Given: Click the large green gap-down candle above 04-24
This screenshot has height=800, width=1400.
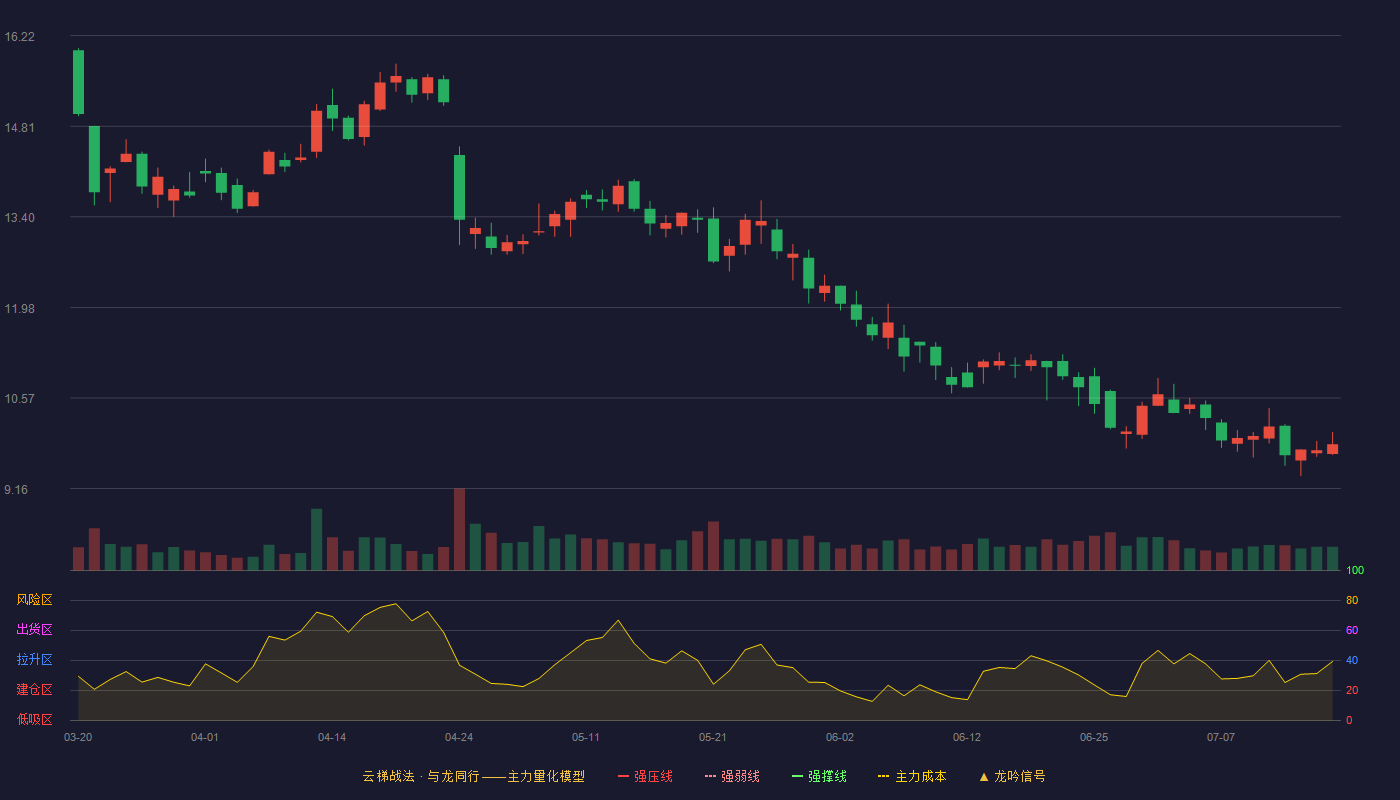Looking at the screenshot, I should [459, 187].
